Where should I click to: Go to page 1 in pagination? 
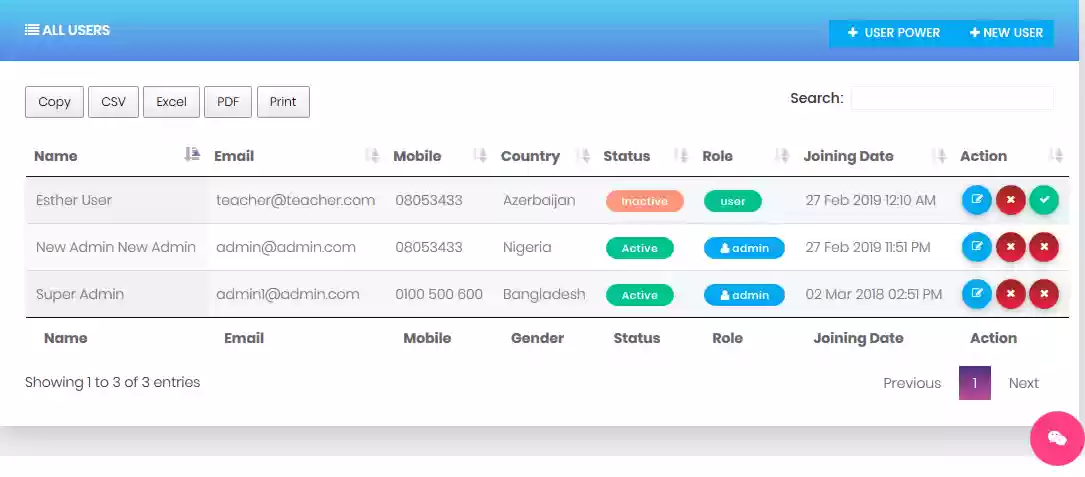[x=974, y=383]
